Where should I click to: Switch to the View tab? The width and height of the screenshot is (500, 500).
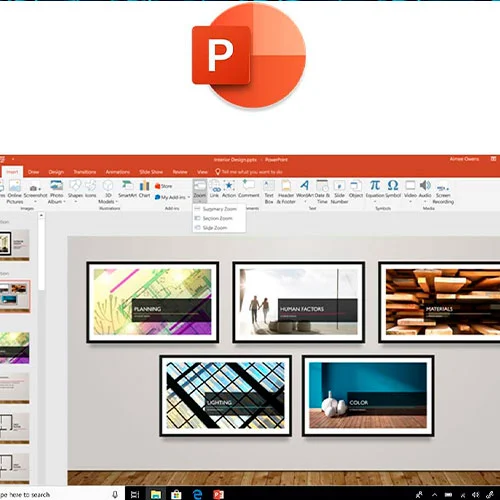pos(202,172)
